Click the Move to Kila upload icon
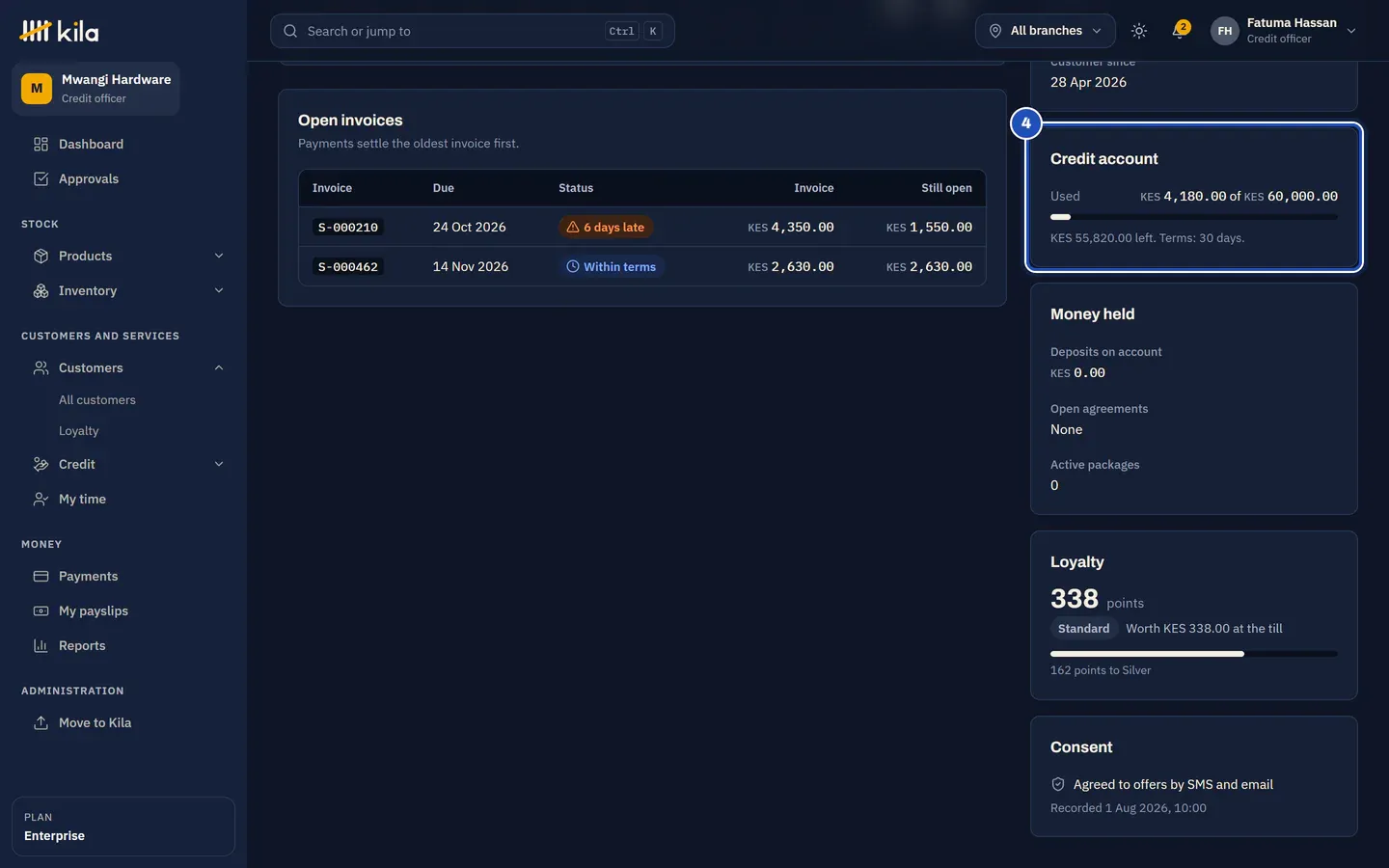The height and width of the screenshot is (868, 1389). pyautogui.click(x=41, y=723)
